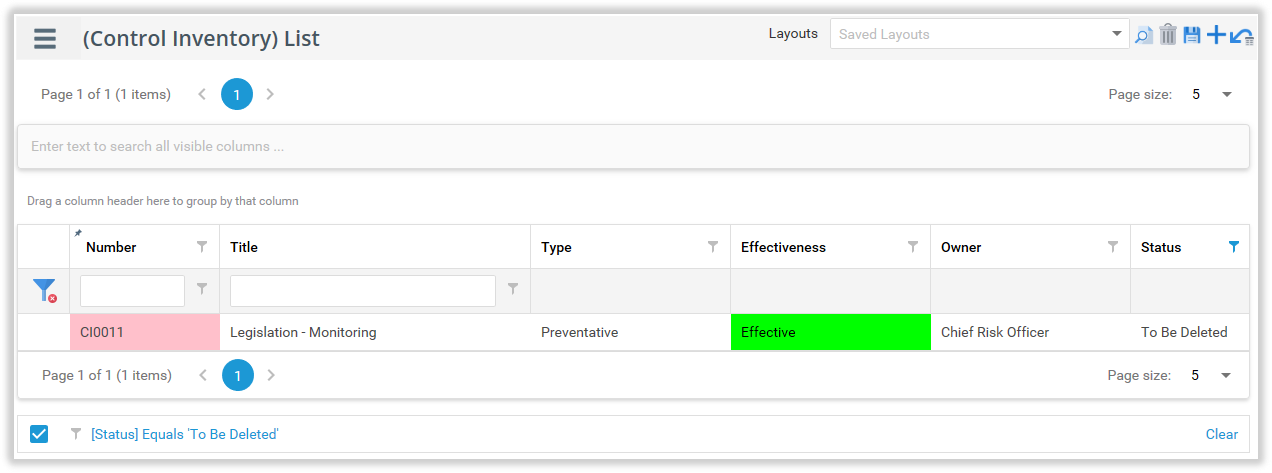
Task: Open the Status column filter icon
Action: click(x=1233, y=247)
